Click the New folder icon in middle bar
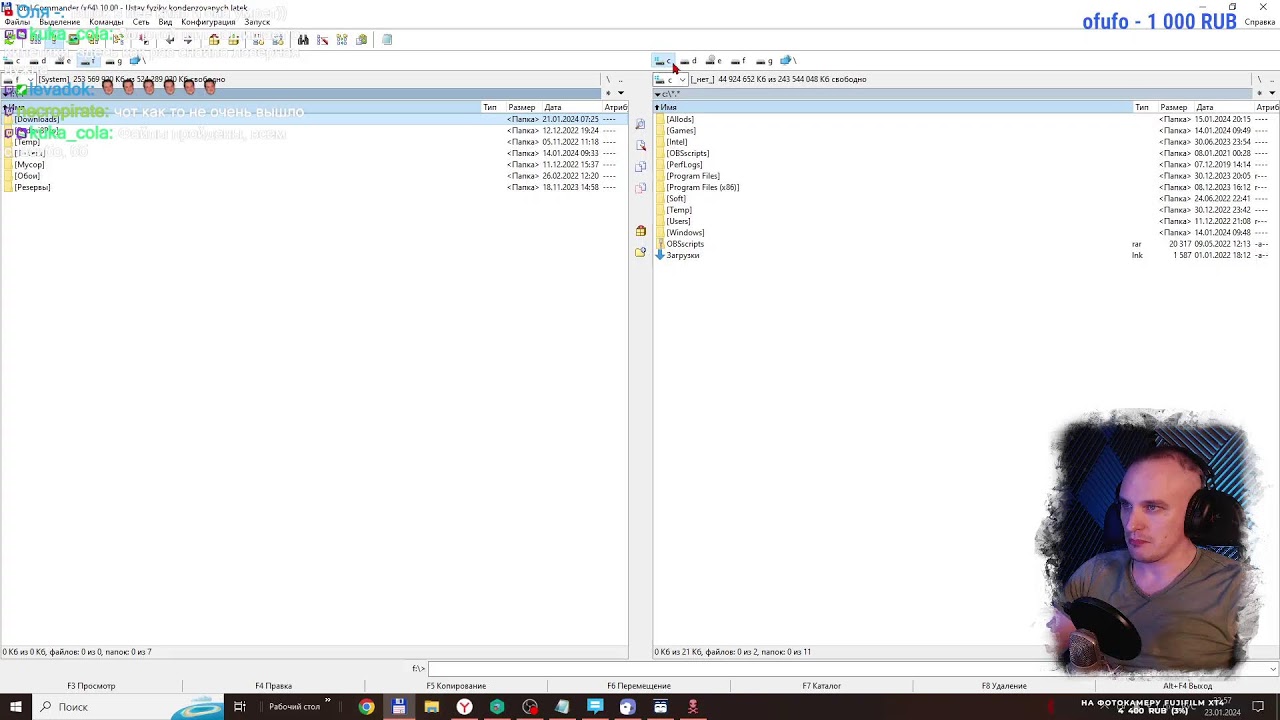The width and height of the screenshot is (1280, 720). pos(641,252)
